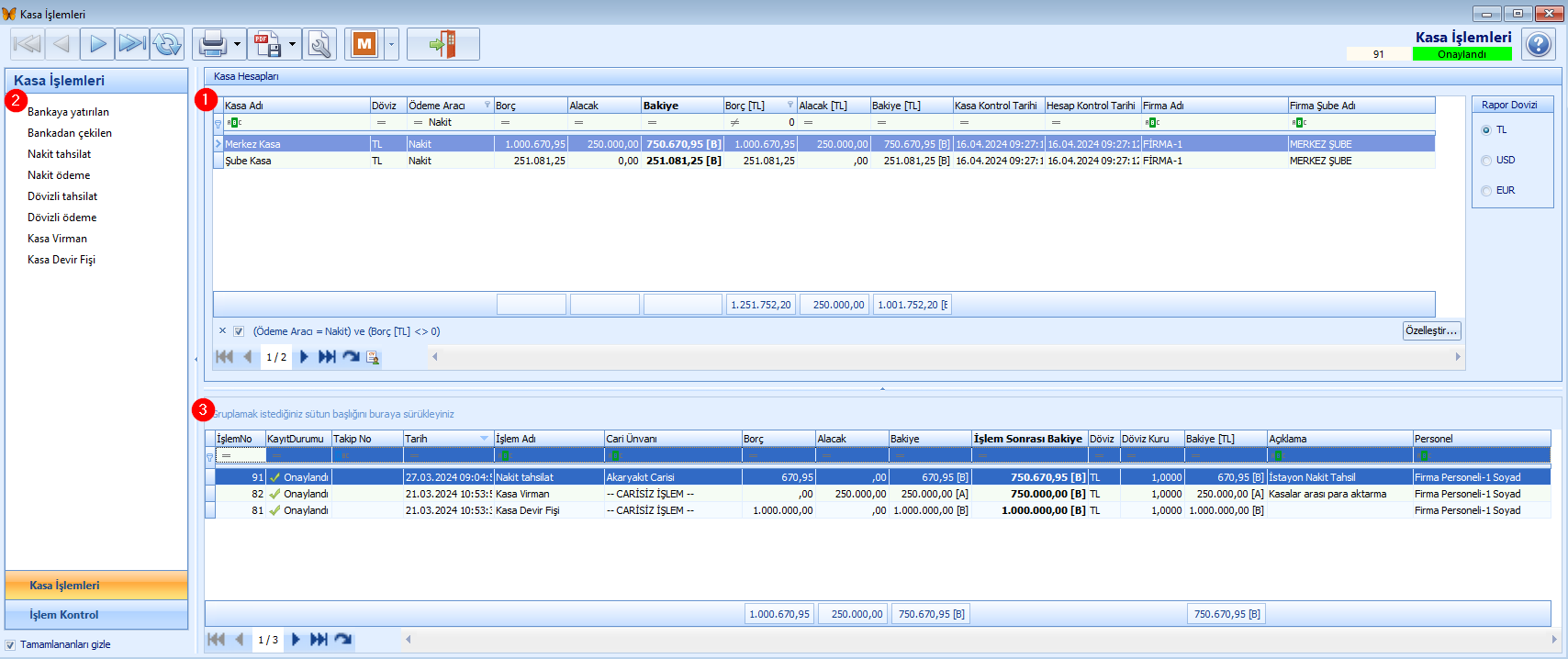The height and width of the screenshot is (659, 1568).
Task: Select 'Nakit tahsilat' in the side menu
Action: pyautogui.click(x=60, y=154)
